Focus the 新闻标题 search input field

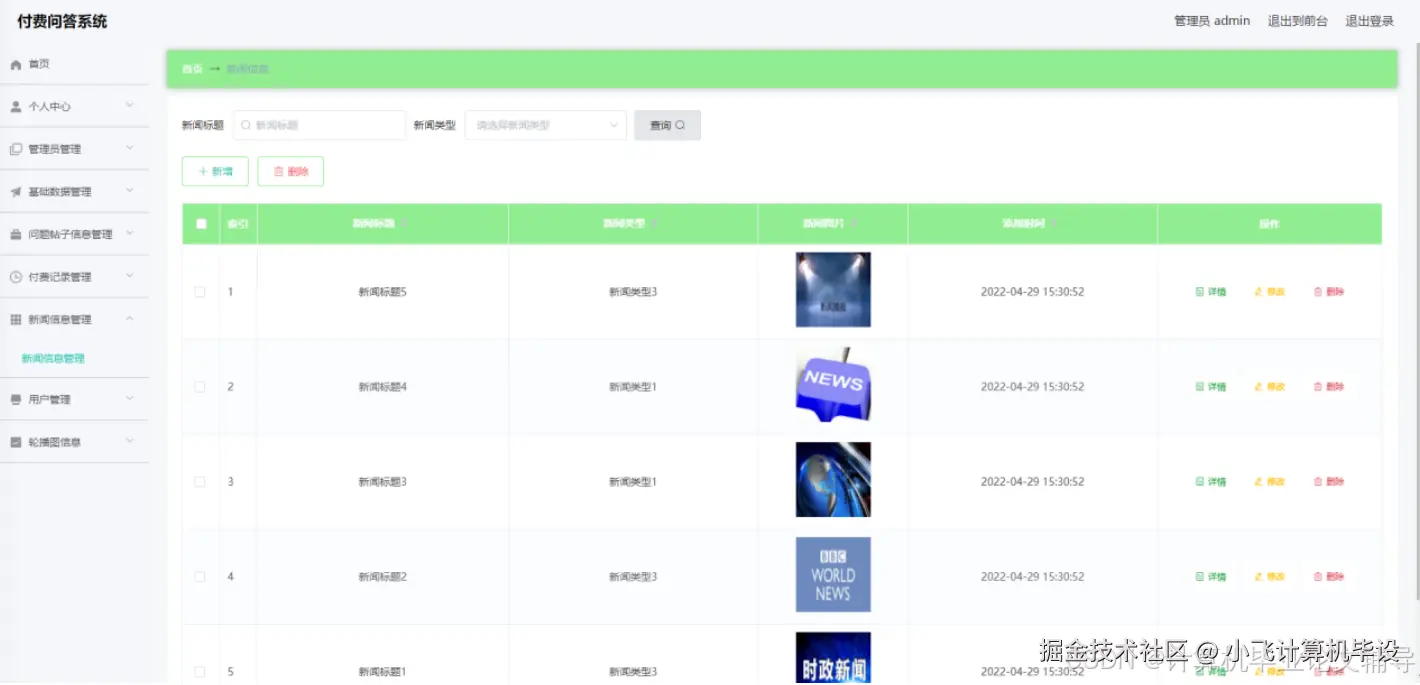[x=320, y=125]
